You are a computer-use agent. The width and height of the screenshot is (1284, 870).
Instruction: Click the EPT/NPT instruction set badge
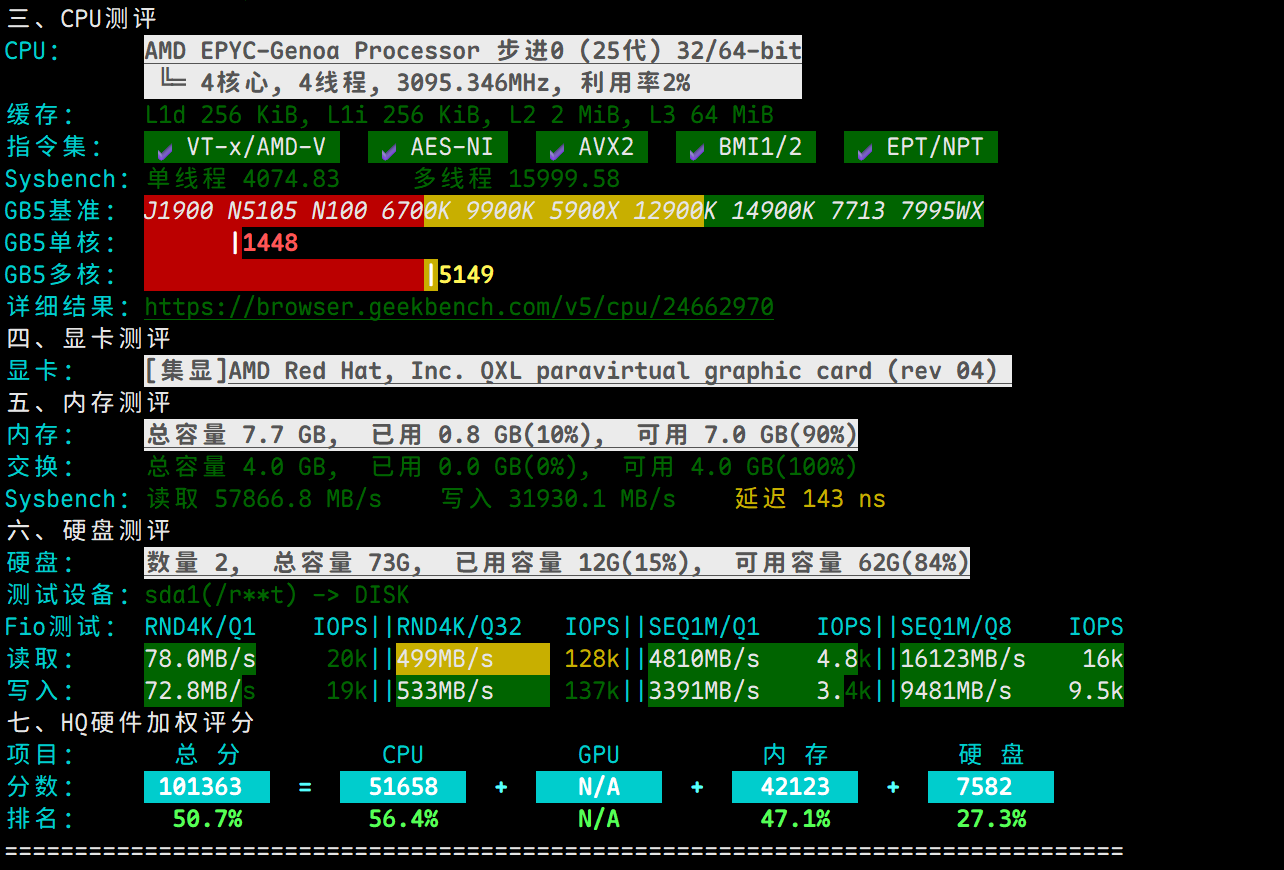click(921, 147)
